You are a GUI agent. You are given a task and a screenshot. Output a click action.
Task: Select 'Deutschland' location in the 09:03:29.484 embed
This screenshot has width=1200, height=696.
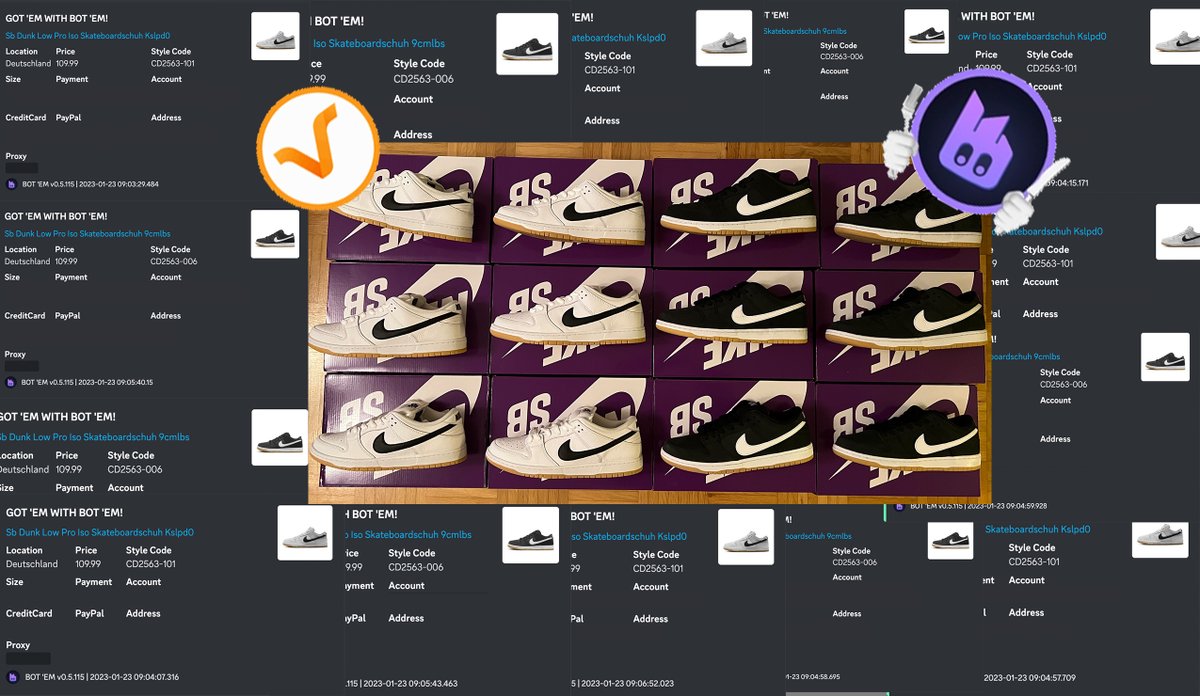pos(27,64)
